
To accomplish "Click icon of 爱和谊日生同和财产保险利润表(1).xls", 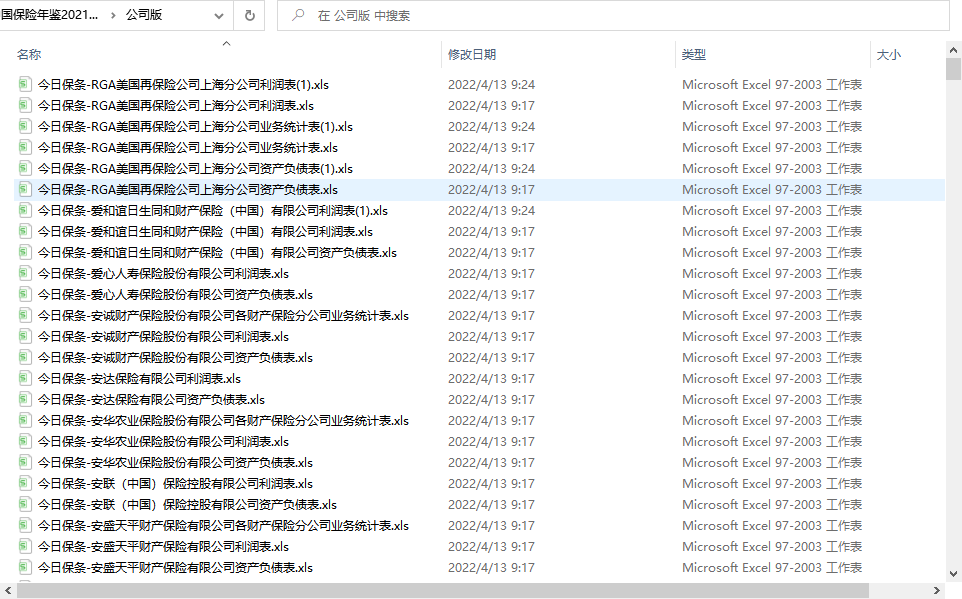I will point(25,211).
